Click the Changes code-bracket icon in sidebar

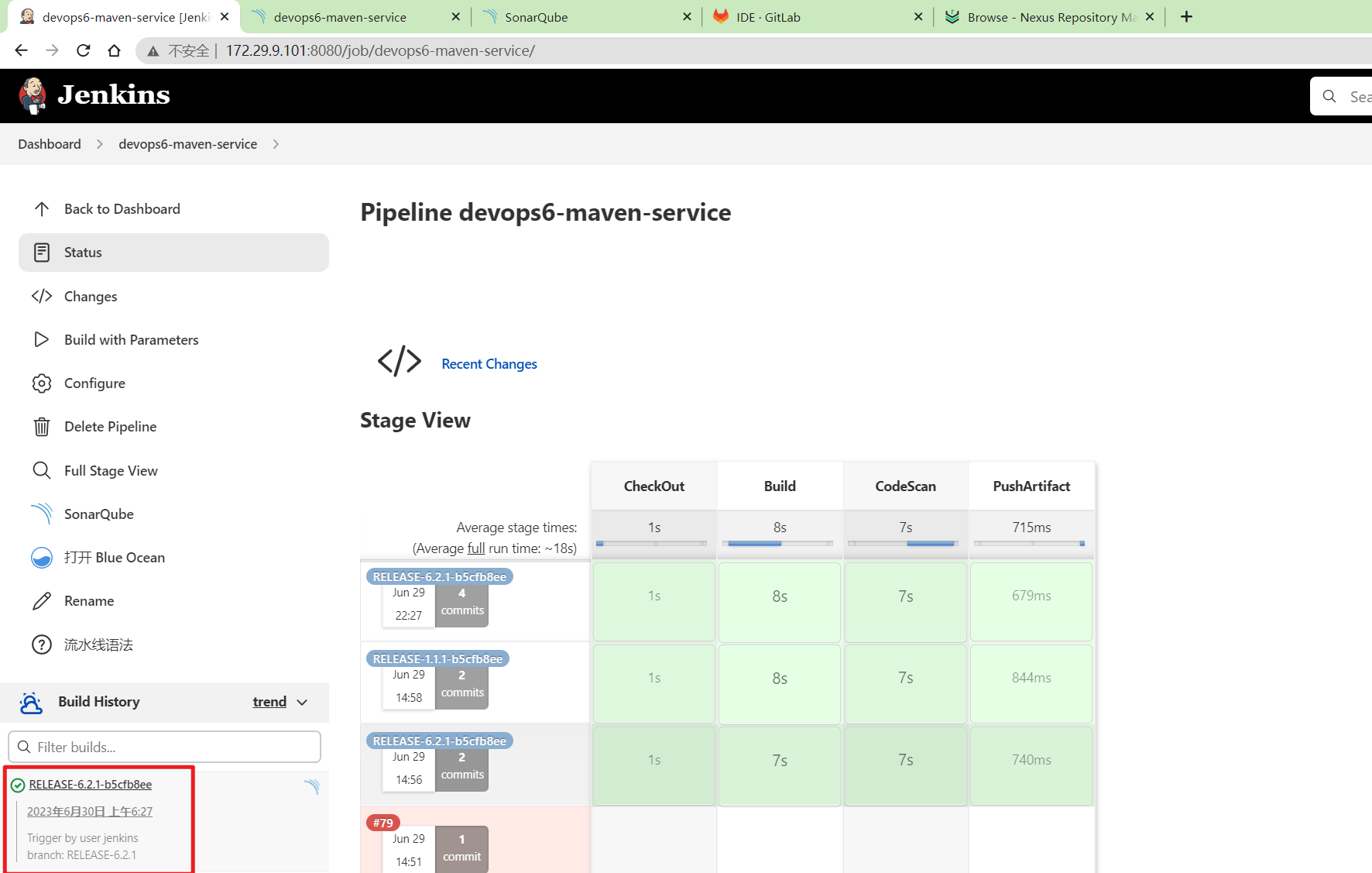click(42, 297)
